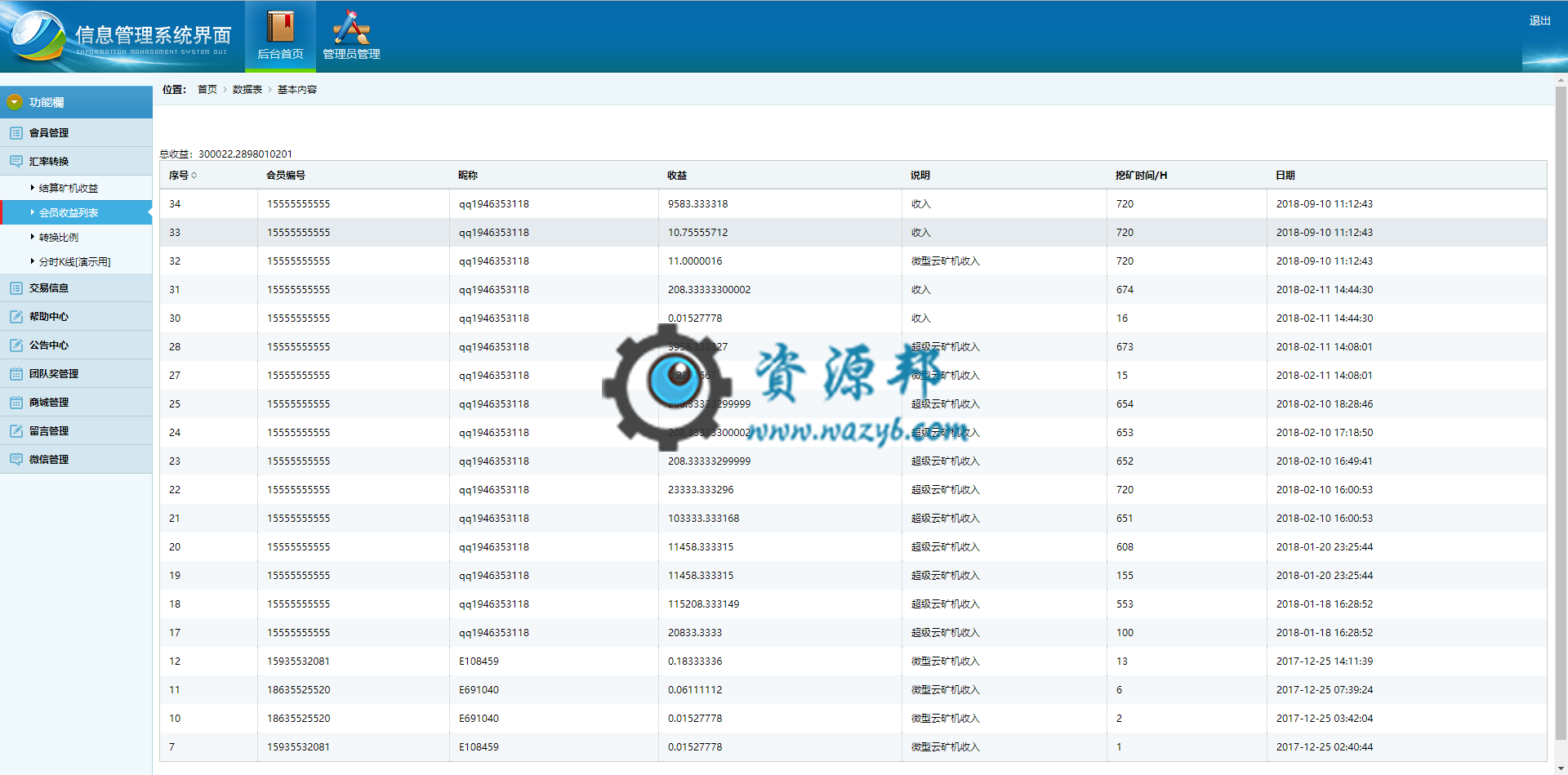This screenshot has height=775, width=1568.
Task: Click the 公告中心 edit icon
Action: click(x=16, y=345)
